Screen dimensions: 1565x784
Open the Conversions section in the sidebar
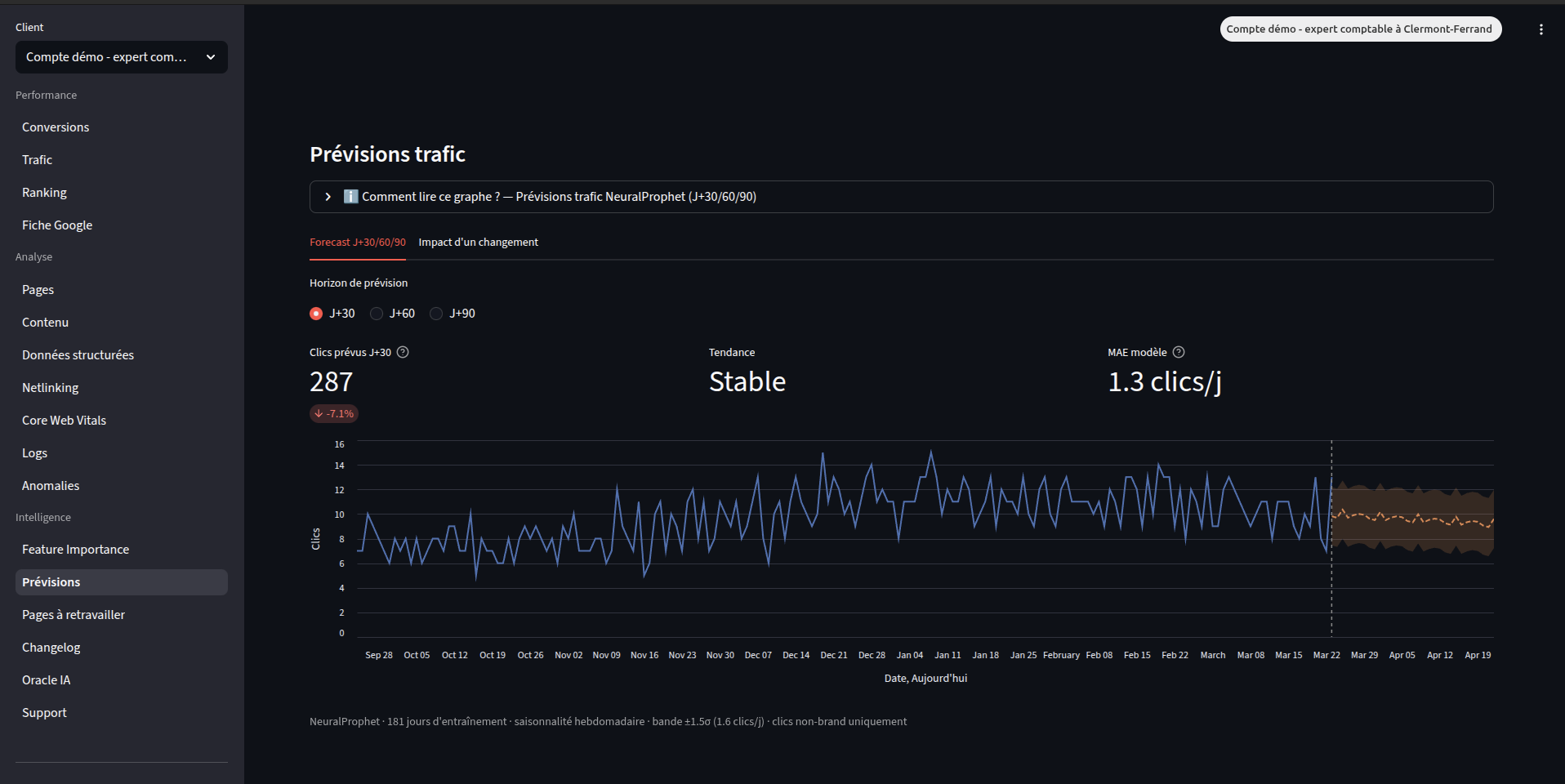pyautogui.click(x=56, y=127)
